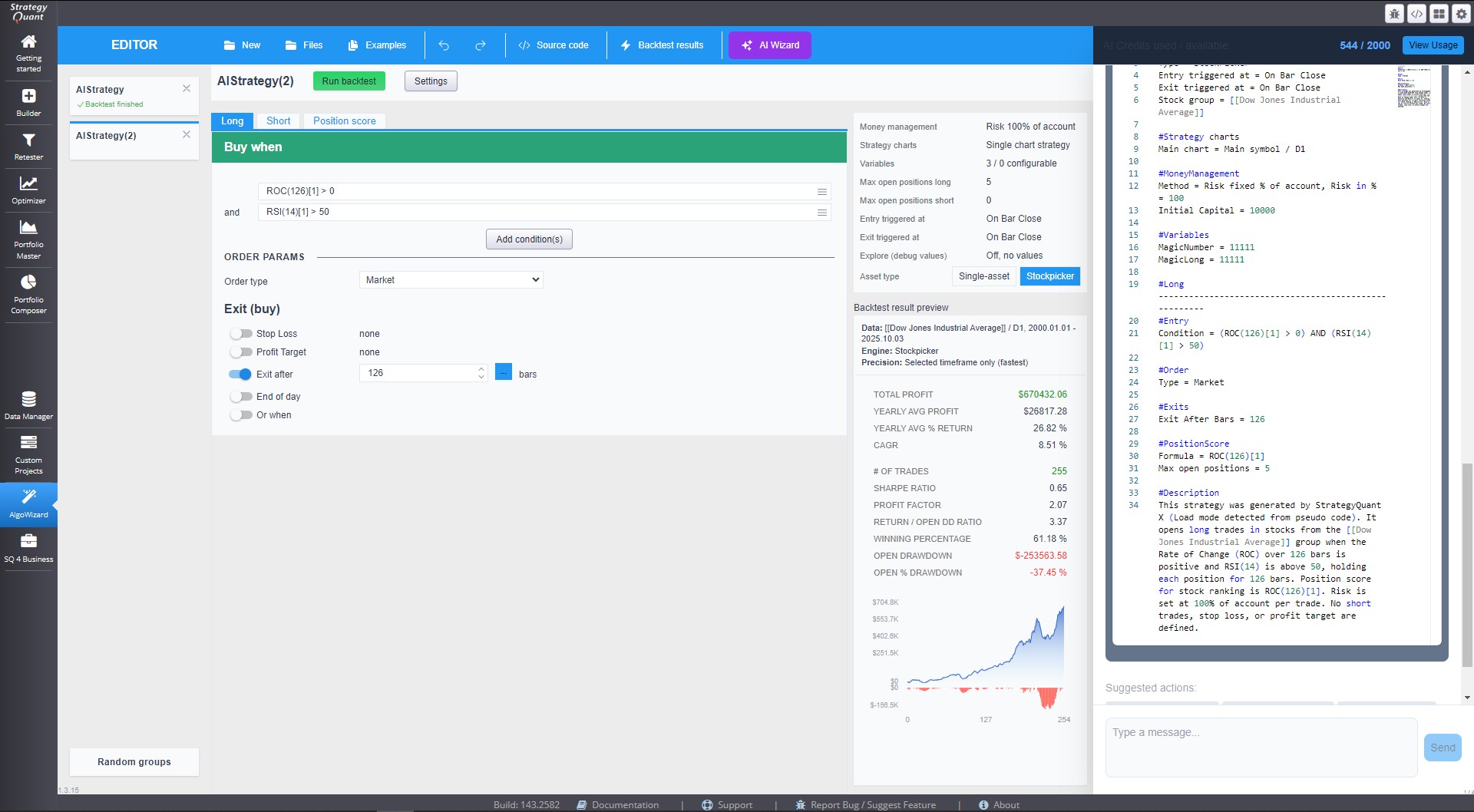Open Portfolio Composer in the sidebar
This screenshot has width=1474, height=812.
tap(28, 294)
